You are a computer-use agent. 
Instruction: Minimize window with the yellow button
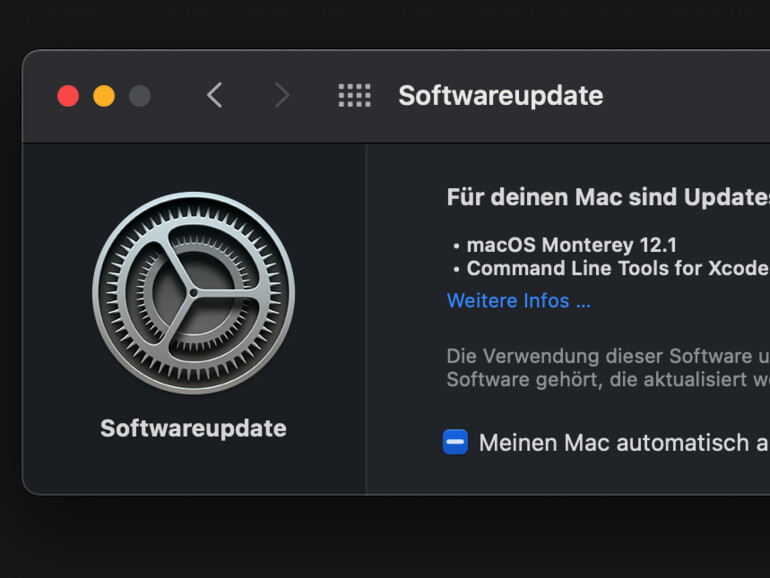pyautogui.click(x=104, y=96)
